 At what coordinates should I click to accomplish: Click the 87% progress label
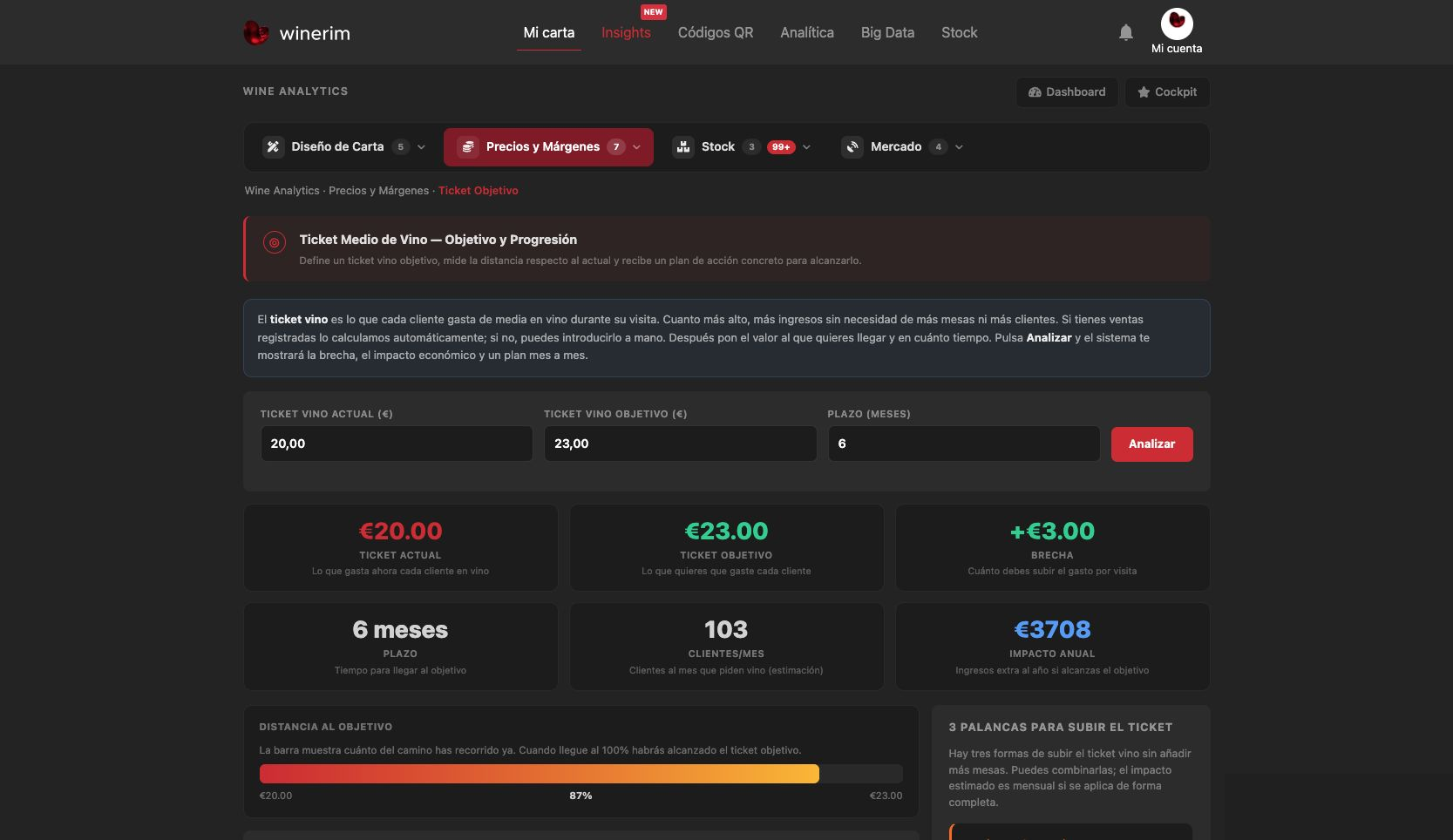click(x=581, y=796)
